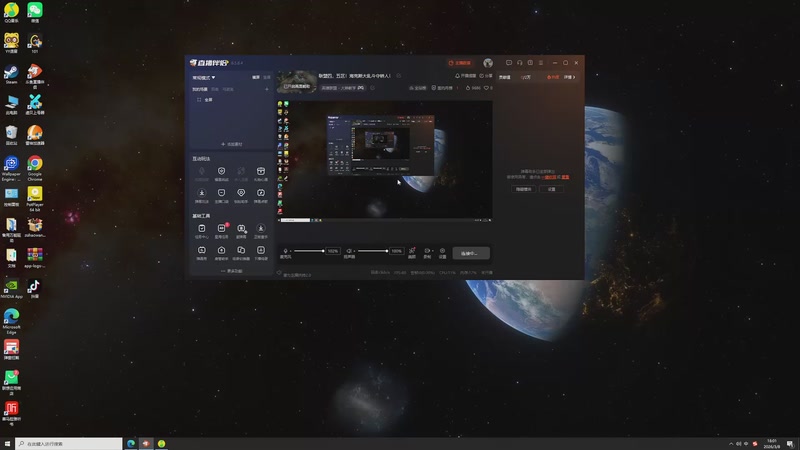
Task: Click the Windows taskbar search box
Action: pyautogui.click(x=69, y=444)
